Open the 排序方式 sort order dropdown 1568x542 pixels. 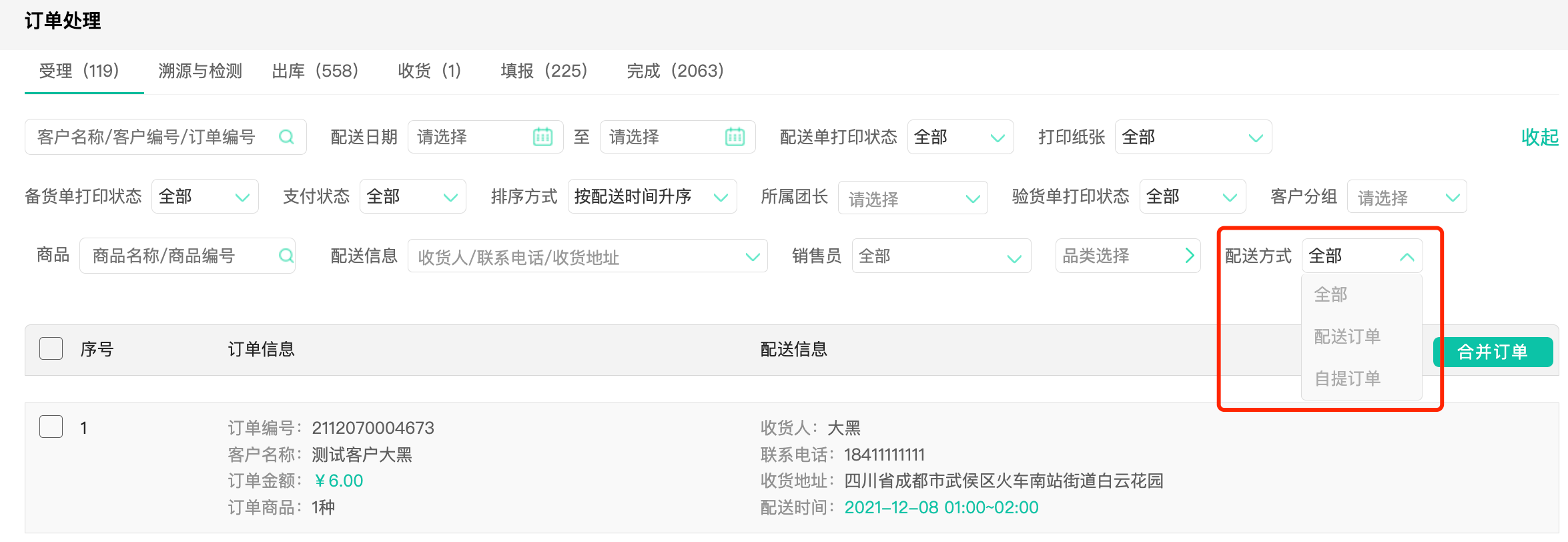[x=652, y=197]
